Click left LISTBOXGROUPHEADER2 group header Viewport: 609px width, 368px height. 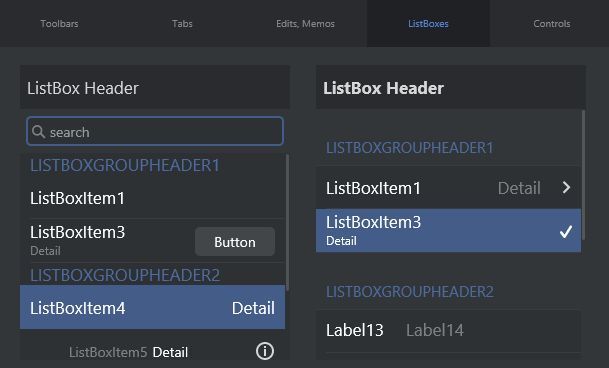[125, 275]
